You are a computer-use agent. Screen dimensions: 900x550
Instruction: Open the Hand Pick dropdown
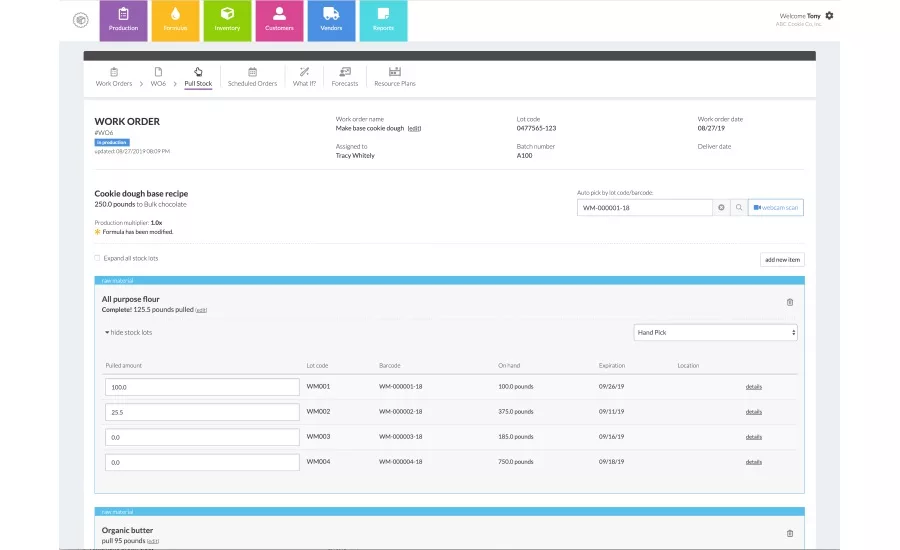[715, 332]
